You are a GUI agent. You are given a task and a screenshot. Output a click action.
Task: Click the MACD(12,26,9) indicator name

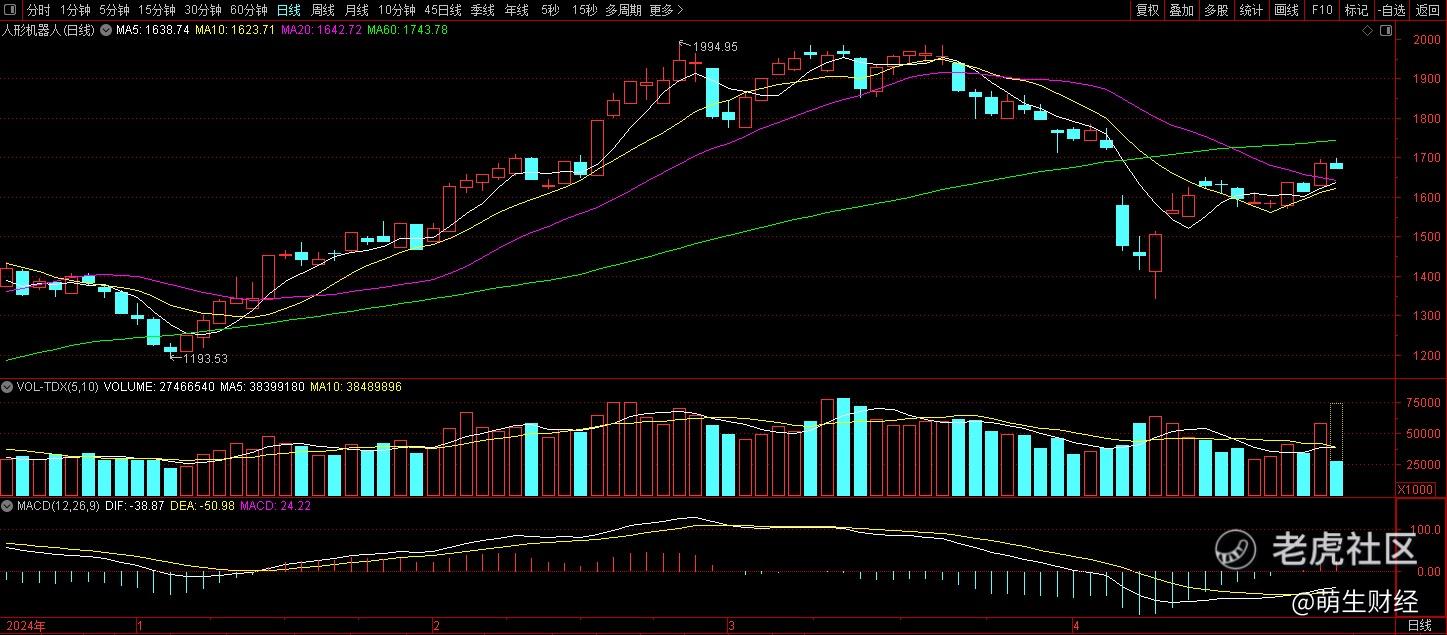(57, 506)
